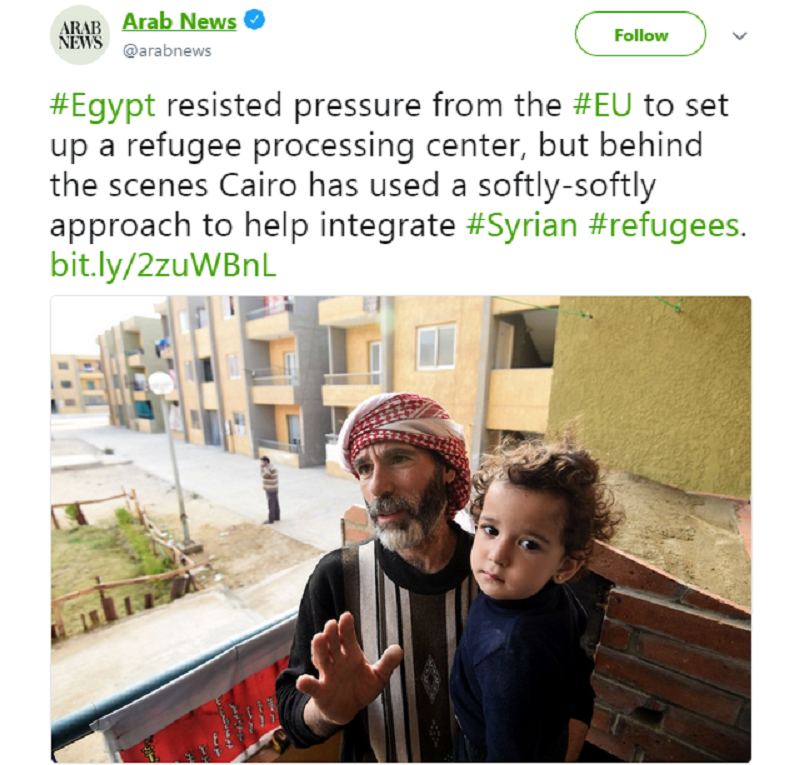Open the #EU hashtag
Screen dimensions: 800x765
[x=603, y=105]
